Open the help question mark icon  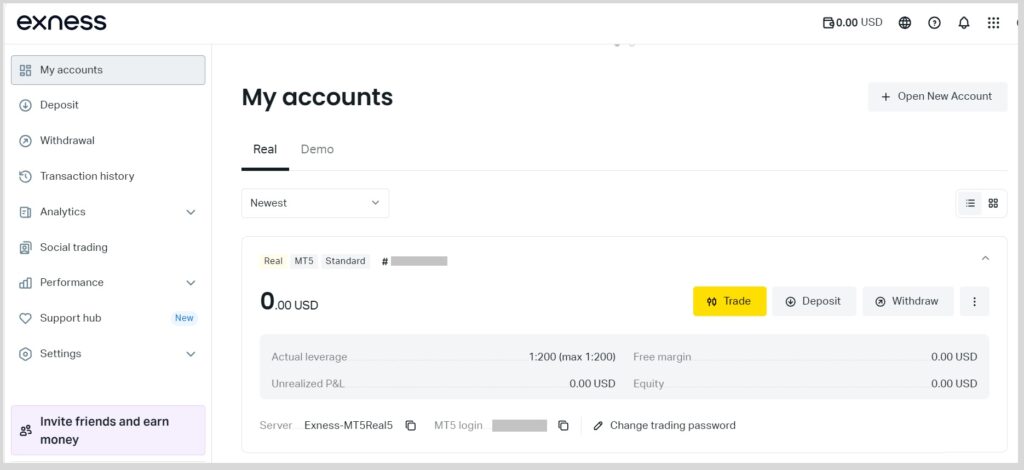click(x=934, y=22)
